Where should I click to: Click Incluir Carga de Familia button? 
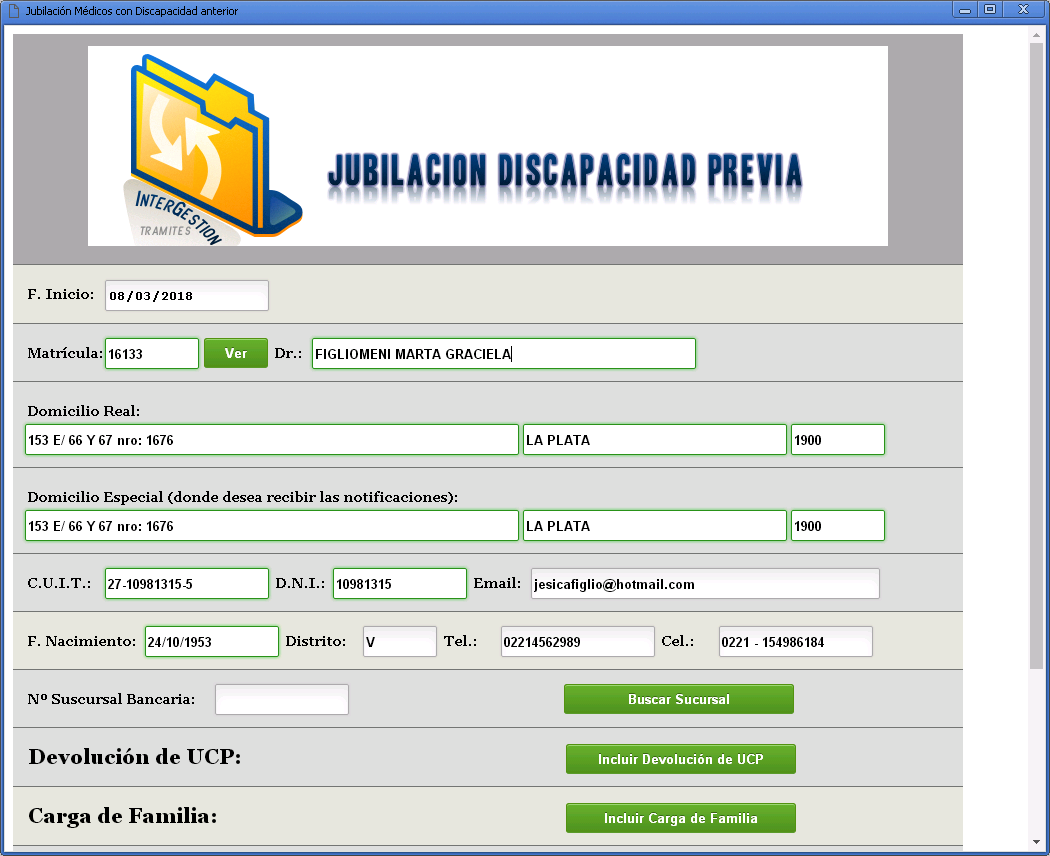click(x=681, y=818)
